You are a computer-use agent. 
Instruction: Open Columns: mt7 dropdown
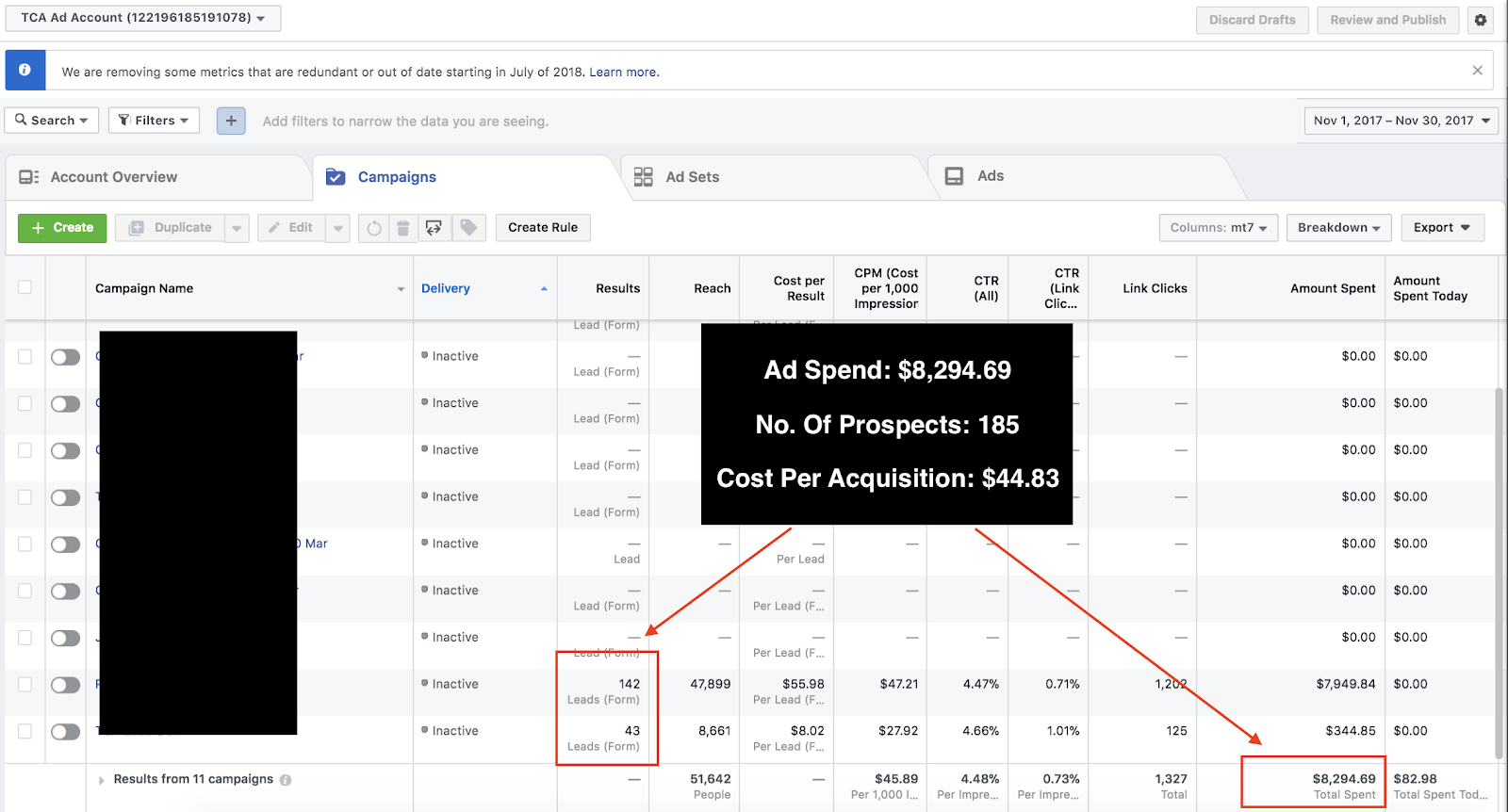click(1219, 228)
